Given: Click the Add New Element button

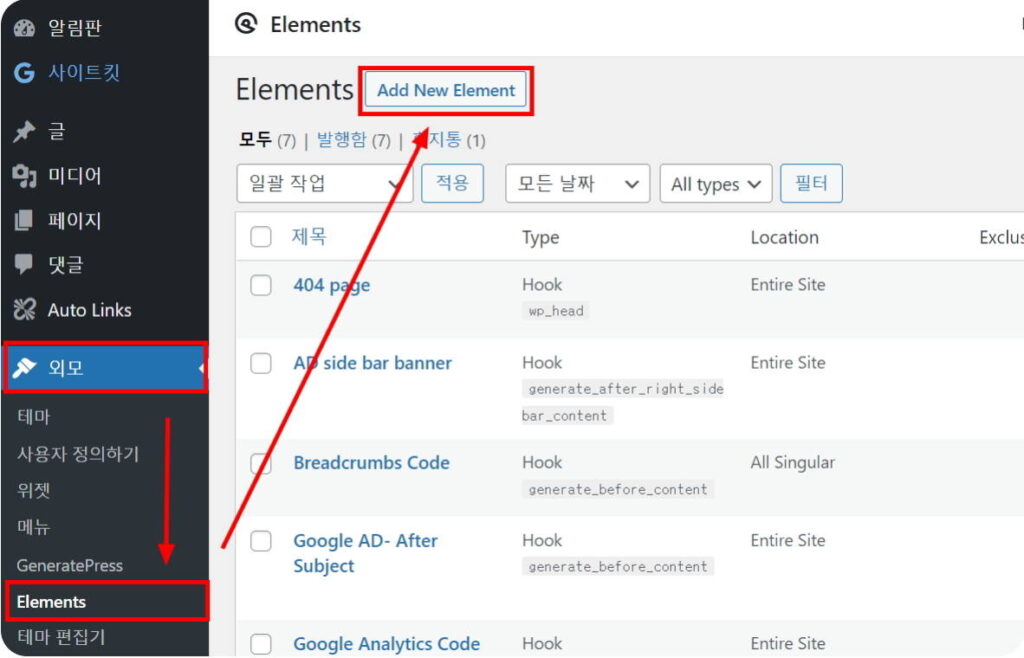Looking at the screenshot, I should point(446,90).
